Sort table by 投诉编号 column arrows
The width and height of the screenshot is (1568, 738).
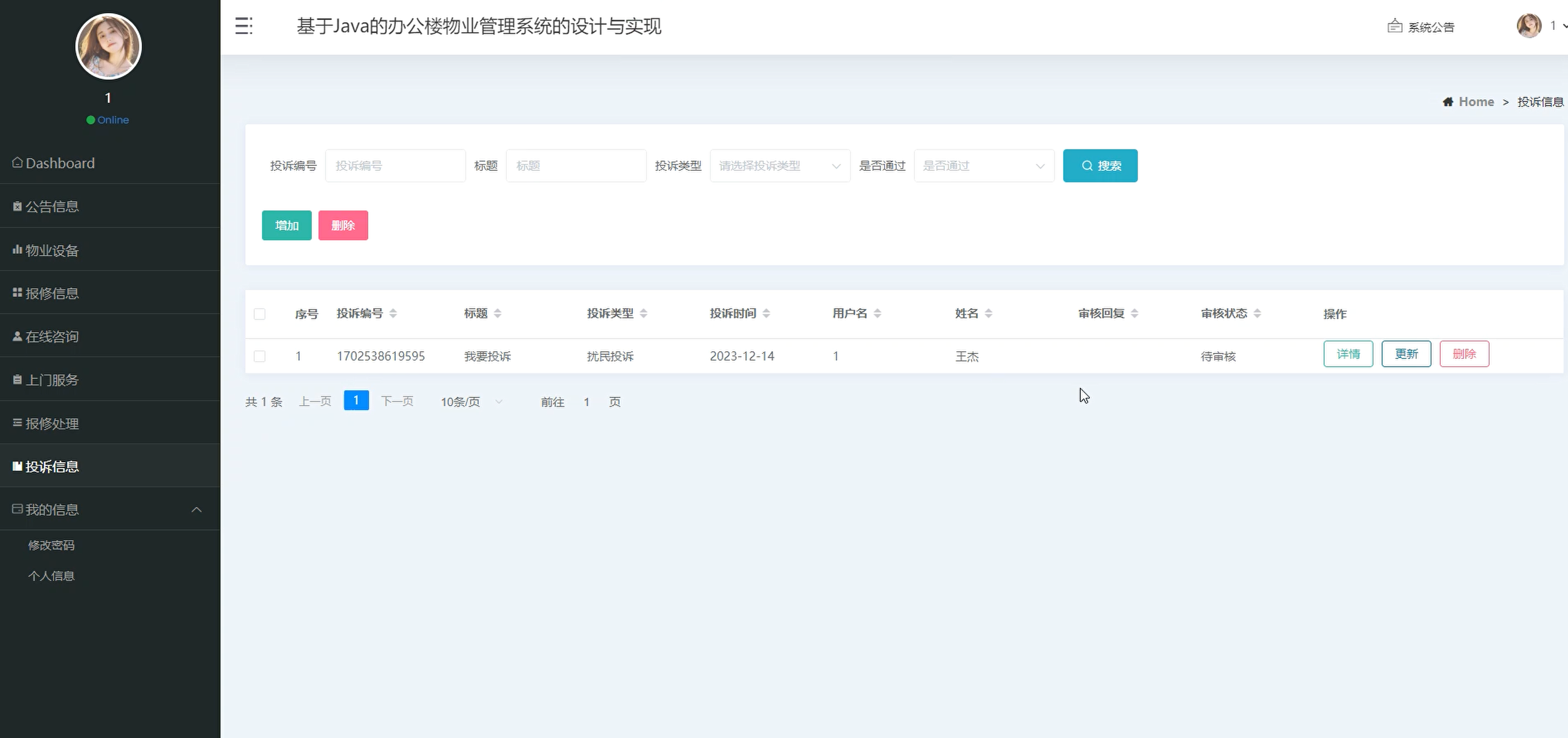[x=393, y=314]
